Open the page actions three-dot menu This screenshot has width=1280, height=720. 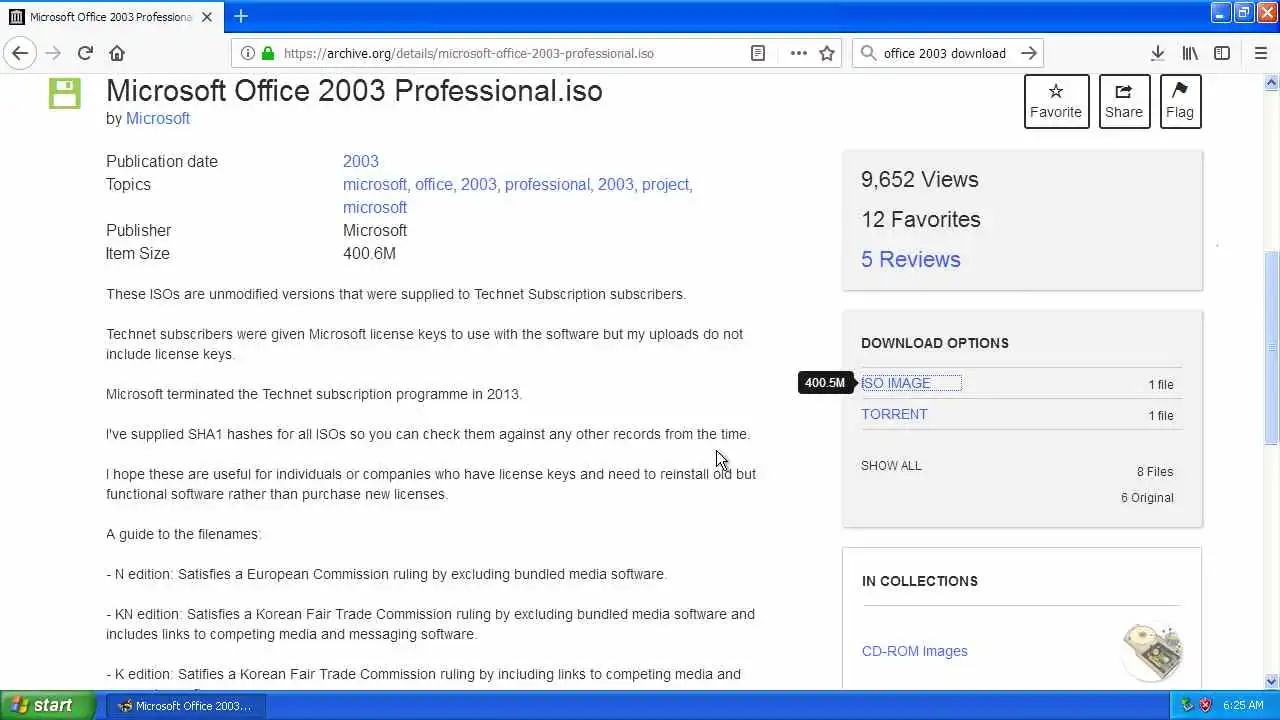click(x=798, y=53)
